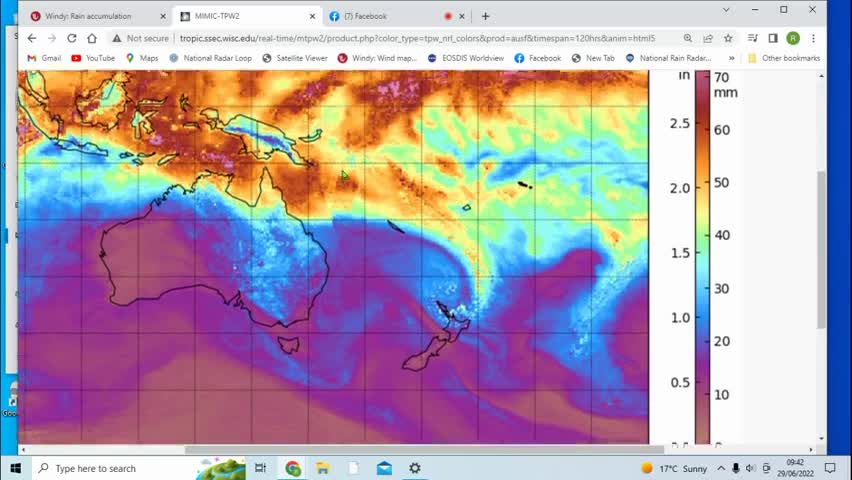The height and width of the screenshot is (480, 852).
Task: Open the page zoom magnifier icon
Action: (x=688, y=38)
